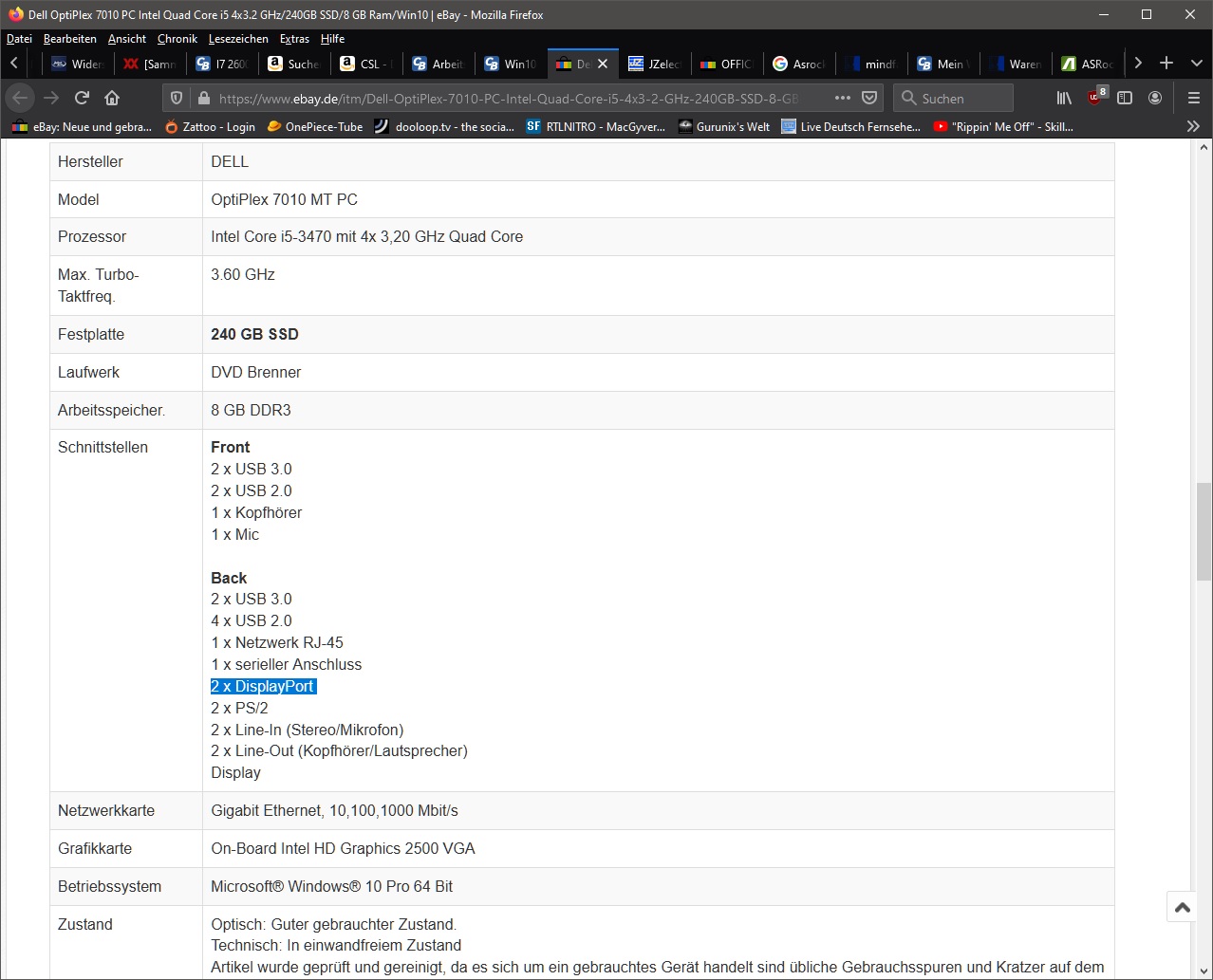This screenshot has width=1213, height=980.
Task: Open eBay: Neue und gebra... bookmark
Action: tap(82, 126)
